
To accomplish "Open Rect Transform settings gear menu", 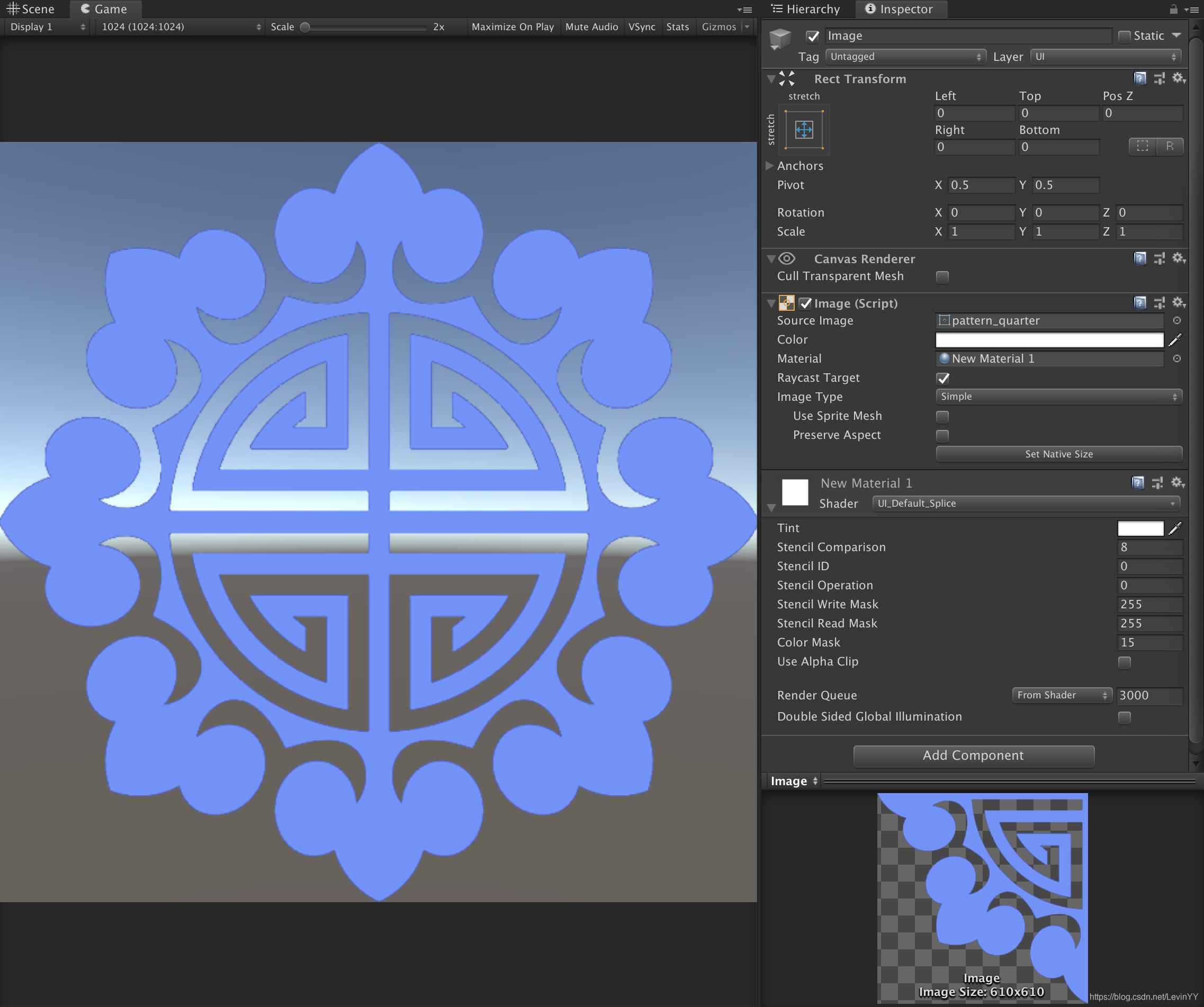I will [1178, 78].
